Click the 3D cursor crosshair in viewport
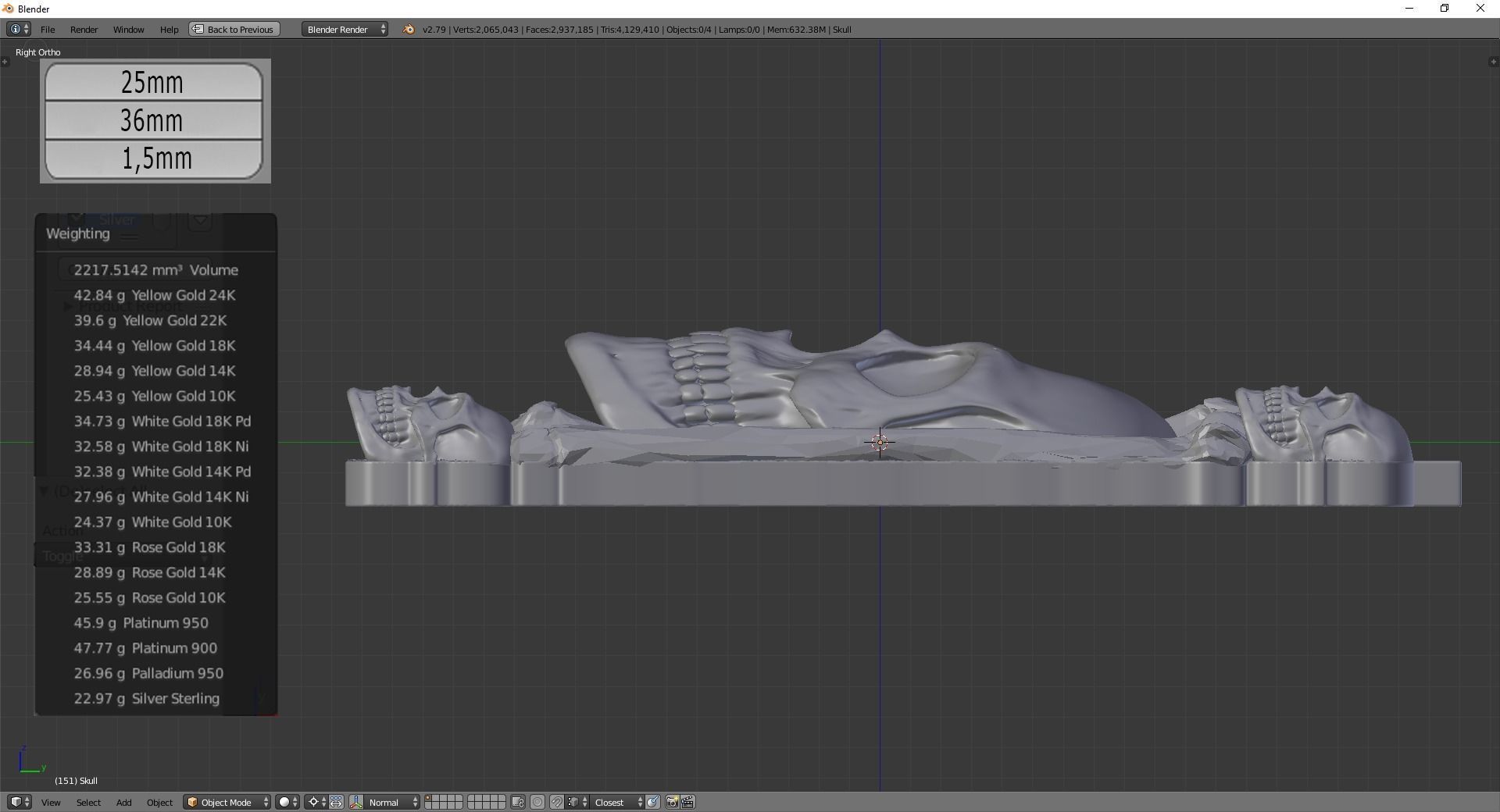This screenshot has width=1500, height=812. pyautogui.click(x=880, y=443)
